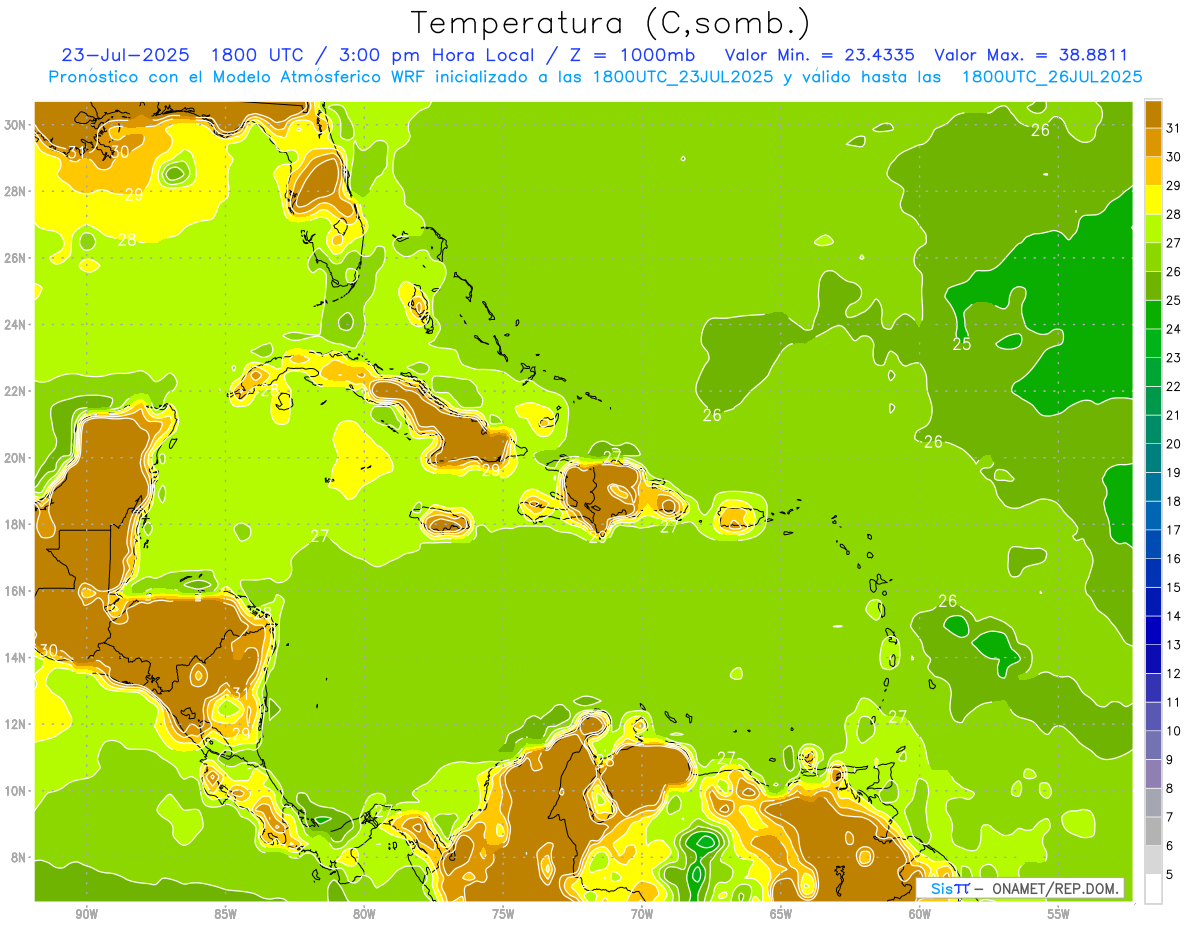The height and width of the screenshot is (927, 1200).
Task: Click the 26N latitude axis label
Action: click(x=17, y=258)
